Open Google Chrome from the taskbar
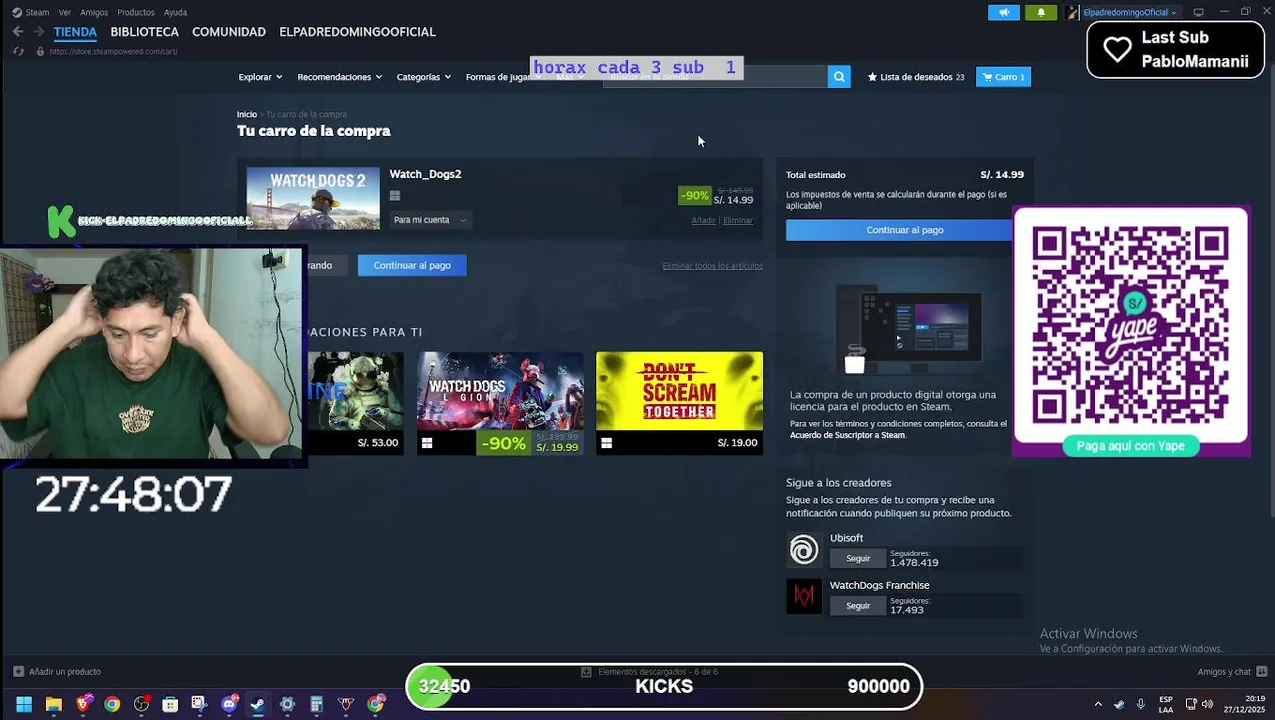Viewport: 1275px width, 720px height. click(112, 704)
